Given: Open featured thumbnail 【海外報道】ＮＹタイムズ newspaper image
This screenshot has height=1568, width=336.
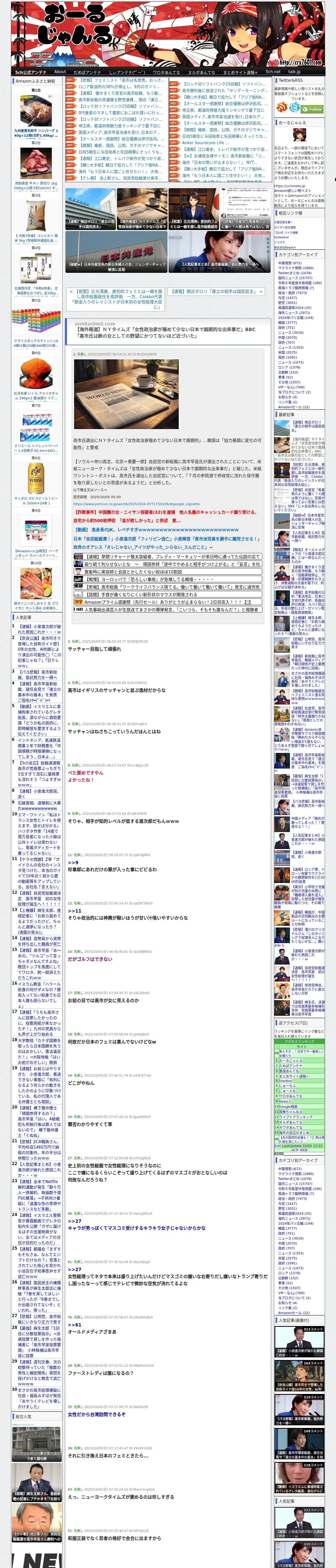Looking at the screenshot, I should click(142, 209).
